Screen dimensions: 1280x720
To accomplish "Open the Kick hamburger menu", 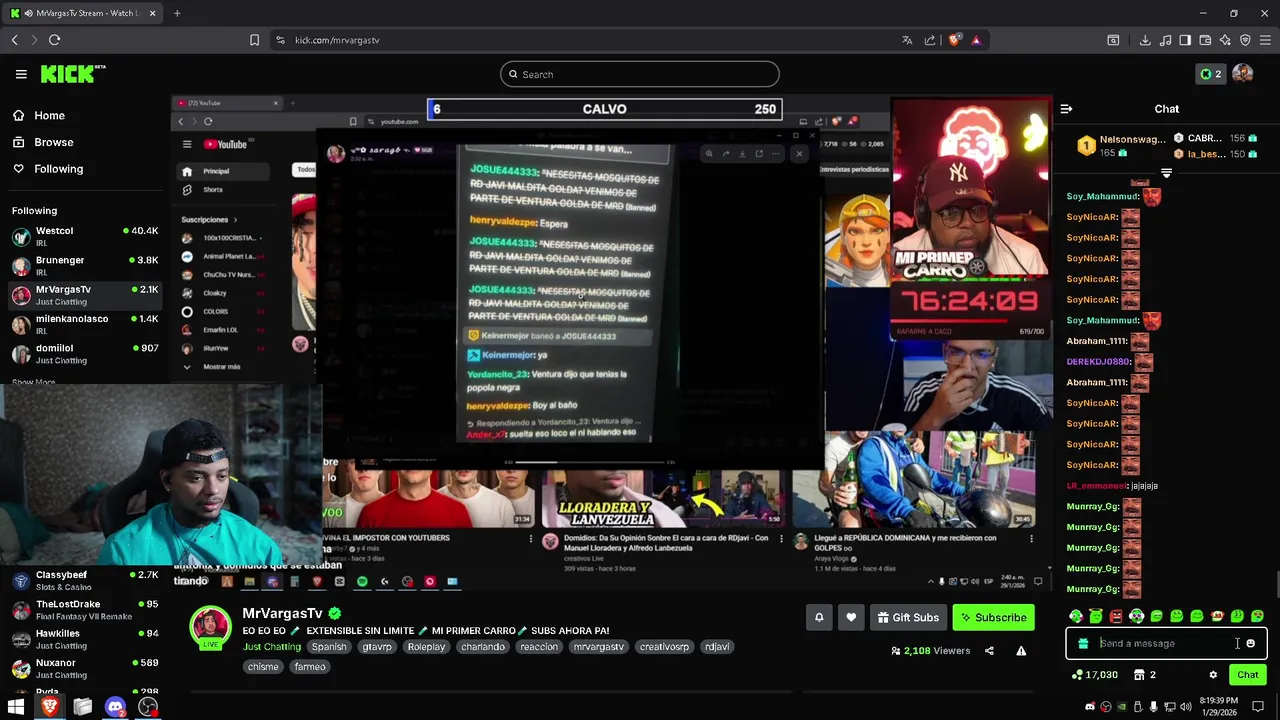I will click(21, 74).
